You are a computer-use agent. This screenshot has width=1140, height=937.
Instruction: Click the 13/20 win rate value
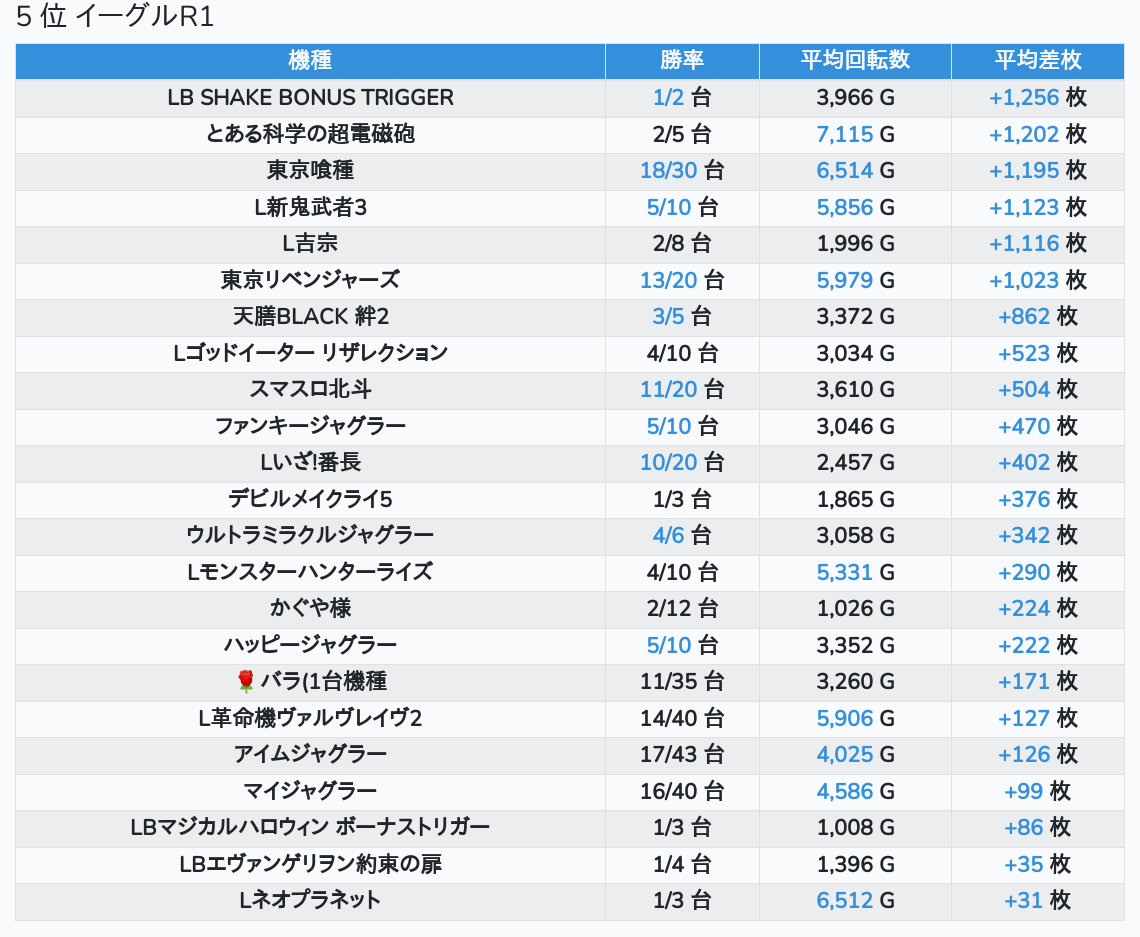point(668,280)
